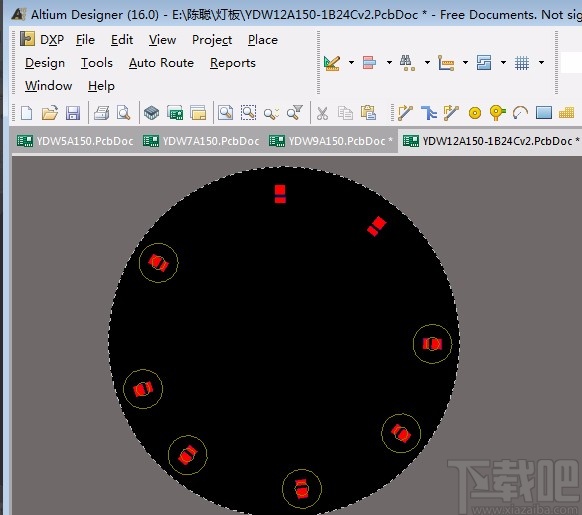Click the Paste clipboard icon
The image size is (582, 515).
(x=368, y=113)
